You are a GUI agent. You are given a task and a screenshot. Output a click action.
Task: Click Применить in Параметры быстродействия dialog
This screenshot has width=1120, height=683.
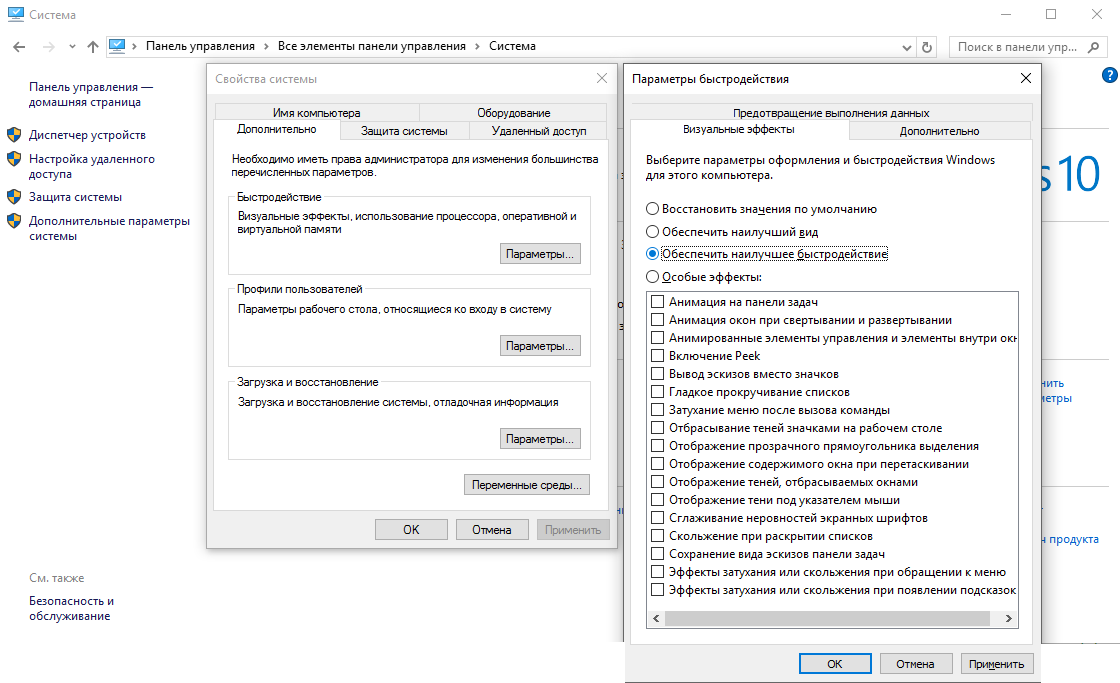point(996,664)
